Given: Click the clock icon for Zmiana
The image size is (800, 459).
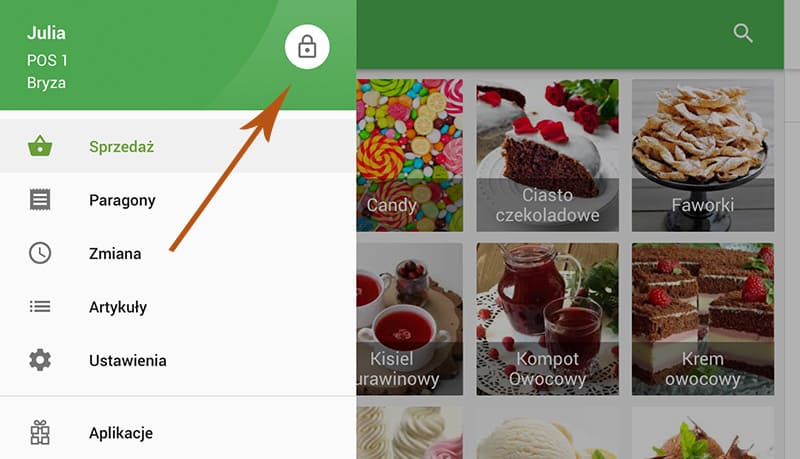Looking at the screenshot, I should click(x=40, y=253).
